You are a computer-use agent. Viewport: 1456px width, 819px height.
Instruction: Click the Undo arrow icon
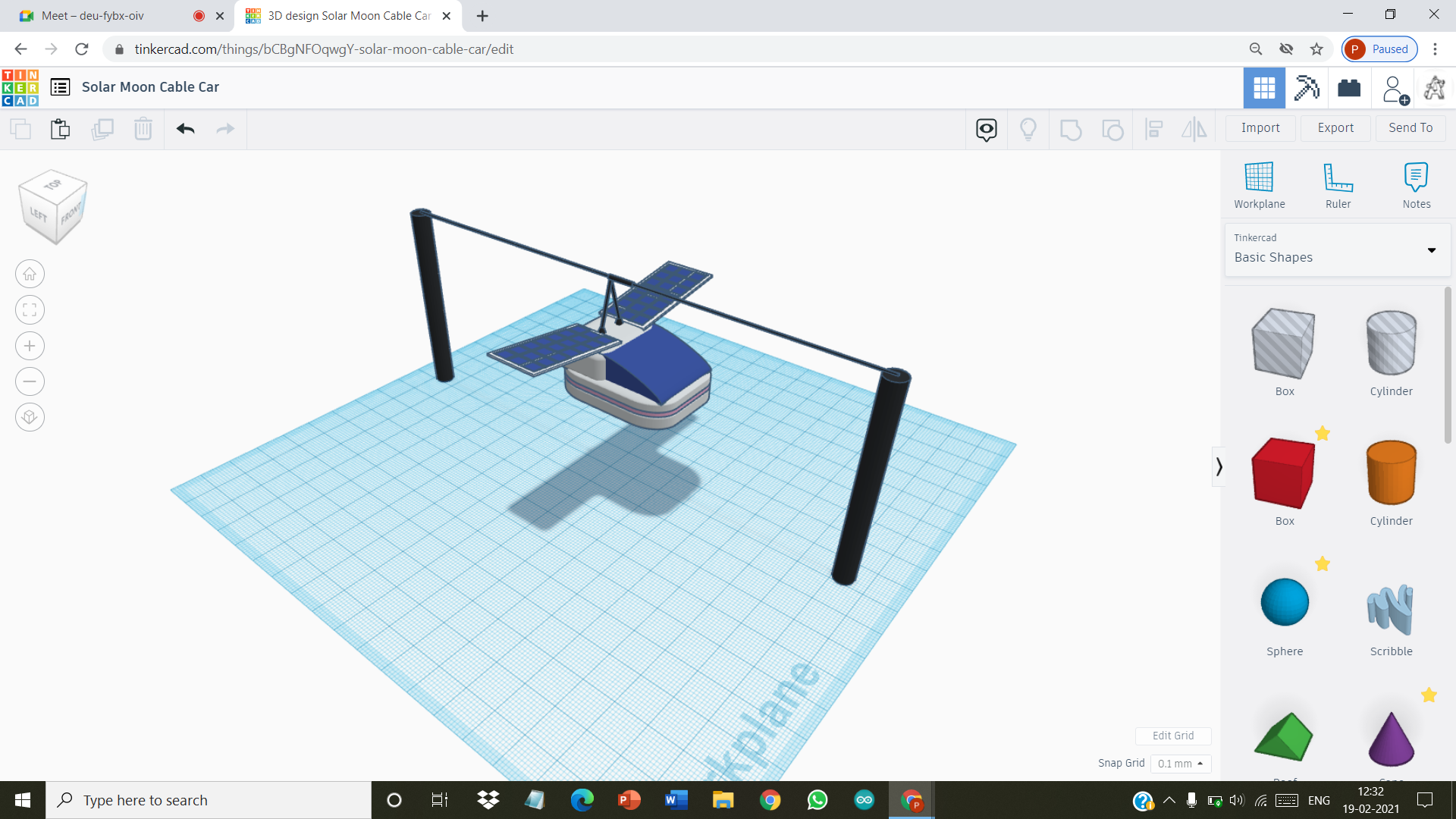184,129
